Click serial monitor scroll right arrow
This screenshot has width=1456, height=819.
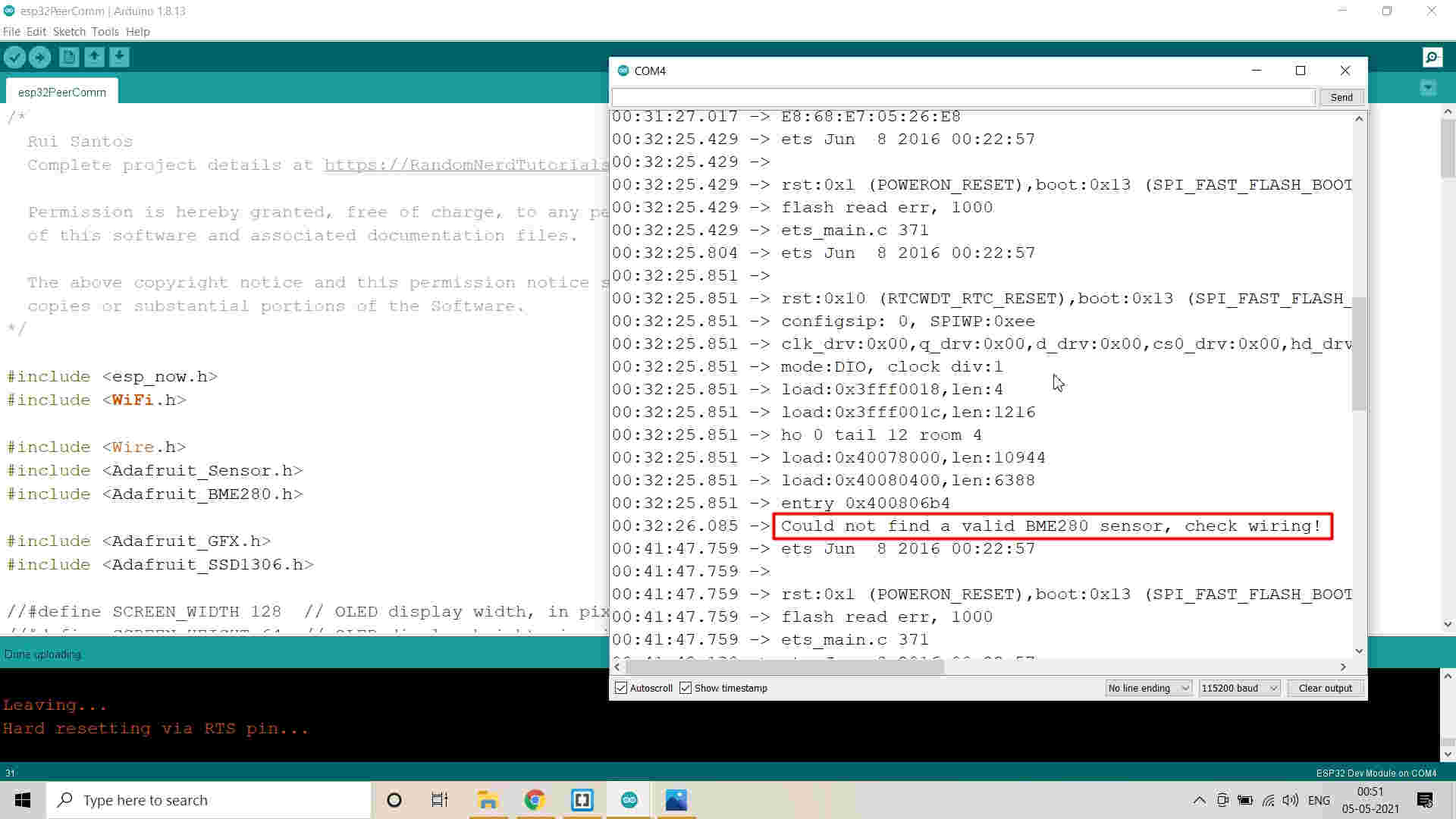coord(1343,667)
